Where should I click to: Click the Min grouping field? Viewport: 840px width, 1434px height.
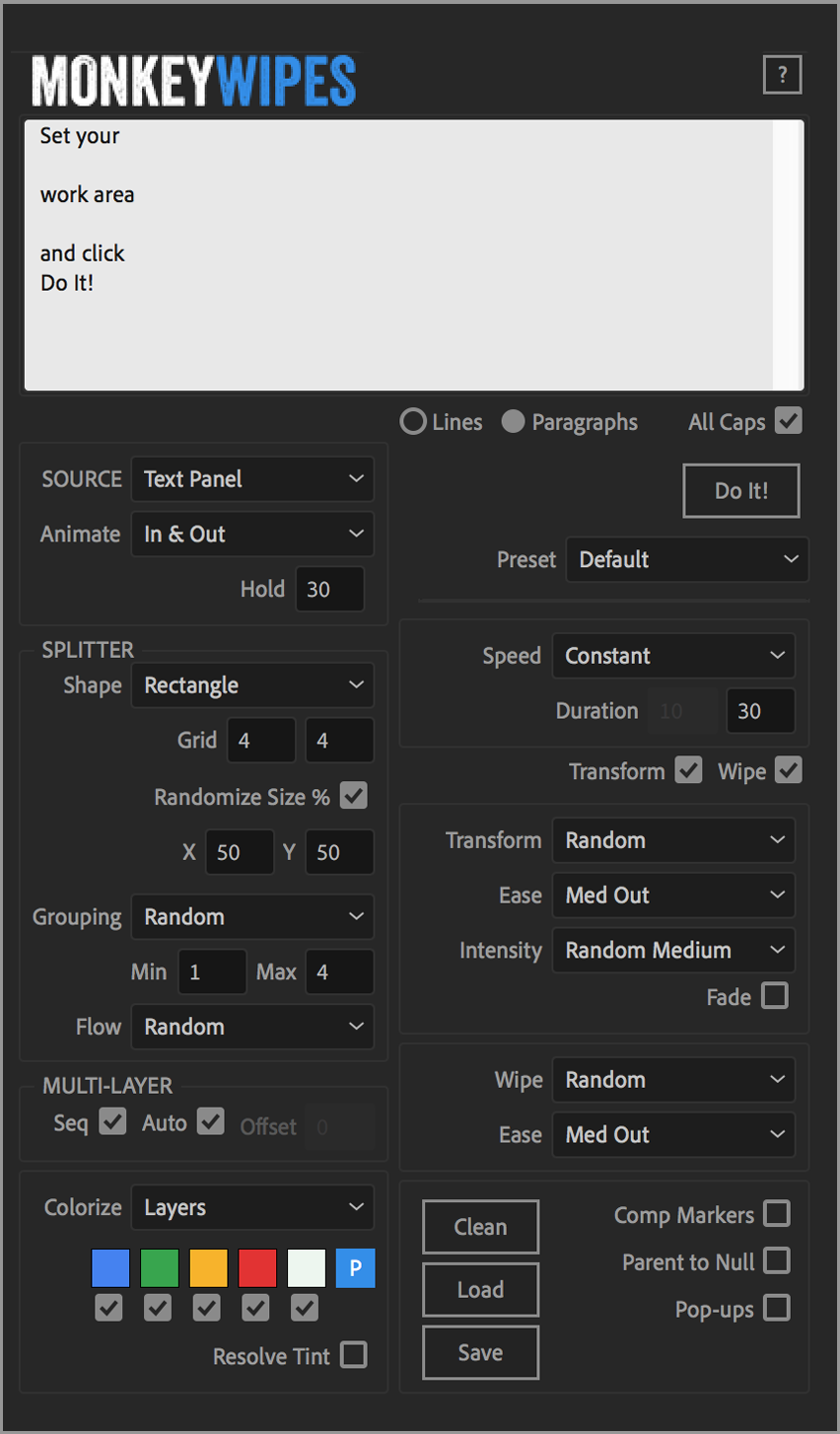(x=212, y=972)
